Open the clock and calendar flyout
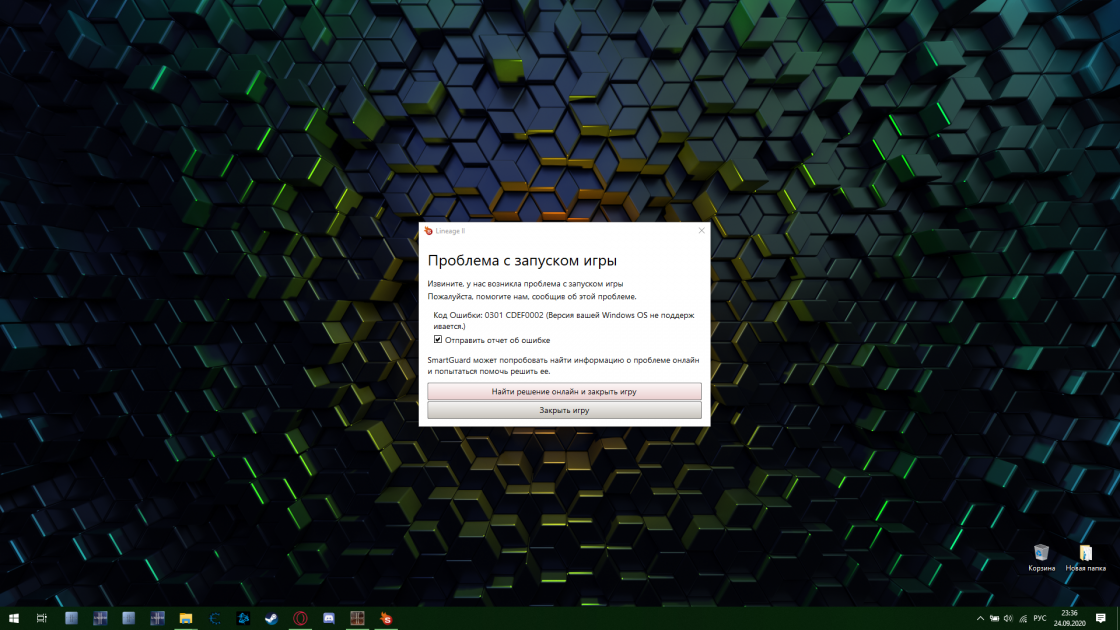The height and width of the screenshot is (630, 1120). [x=1070, y=618]
